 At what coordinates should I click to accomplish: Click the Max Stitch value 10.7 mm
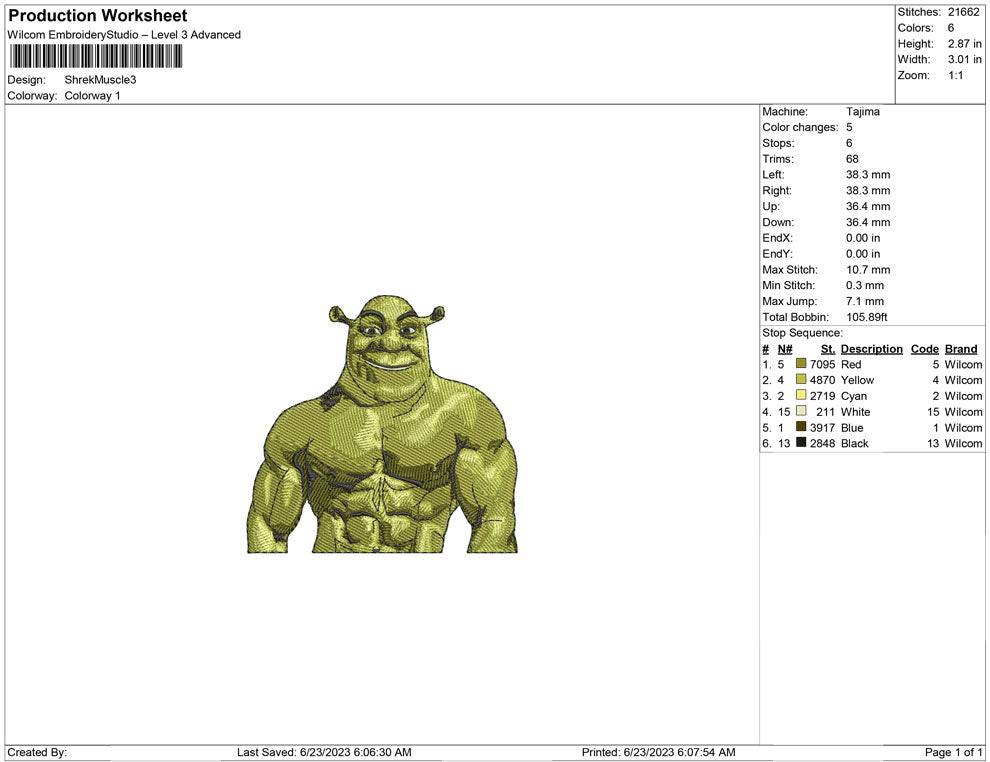click(x=868, y=270)
